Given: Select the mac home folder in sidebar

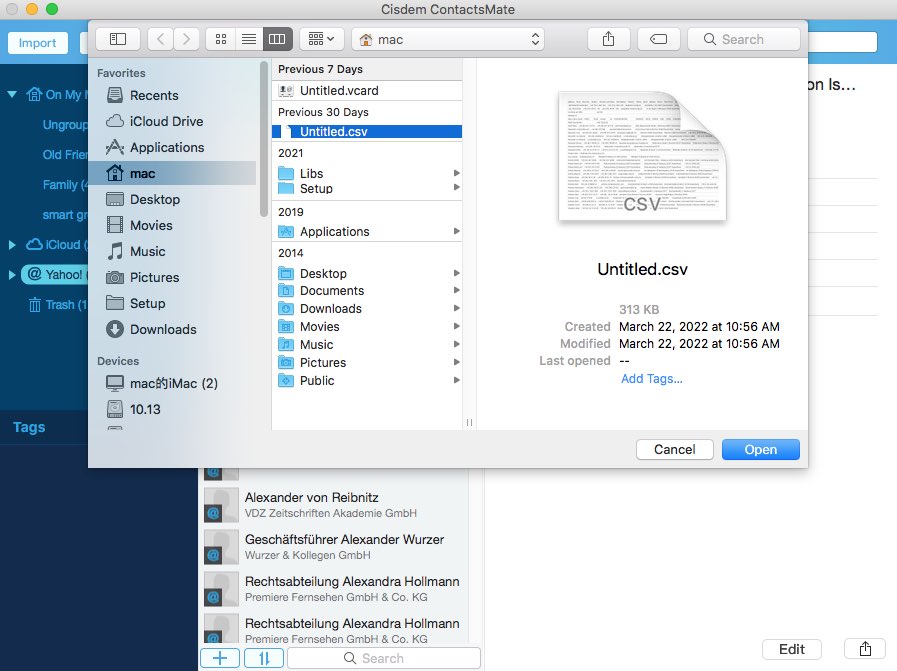Looking at the screenshot, I should (x=172, y=173).
